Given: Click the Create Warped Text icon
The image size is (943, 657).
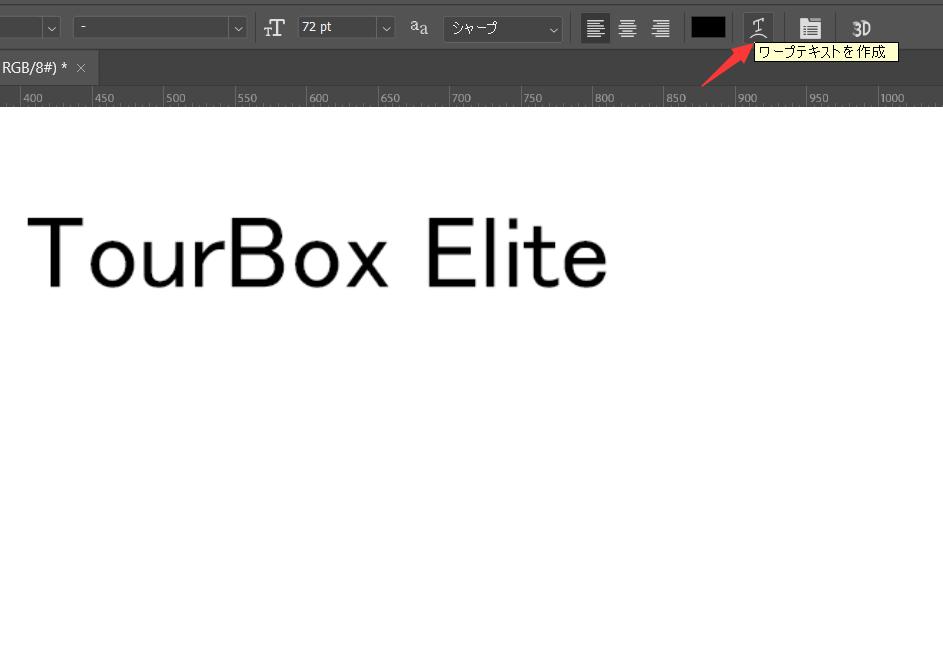Looking at the screenshot, I should pos(759,28).
